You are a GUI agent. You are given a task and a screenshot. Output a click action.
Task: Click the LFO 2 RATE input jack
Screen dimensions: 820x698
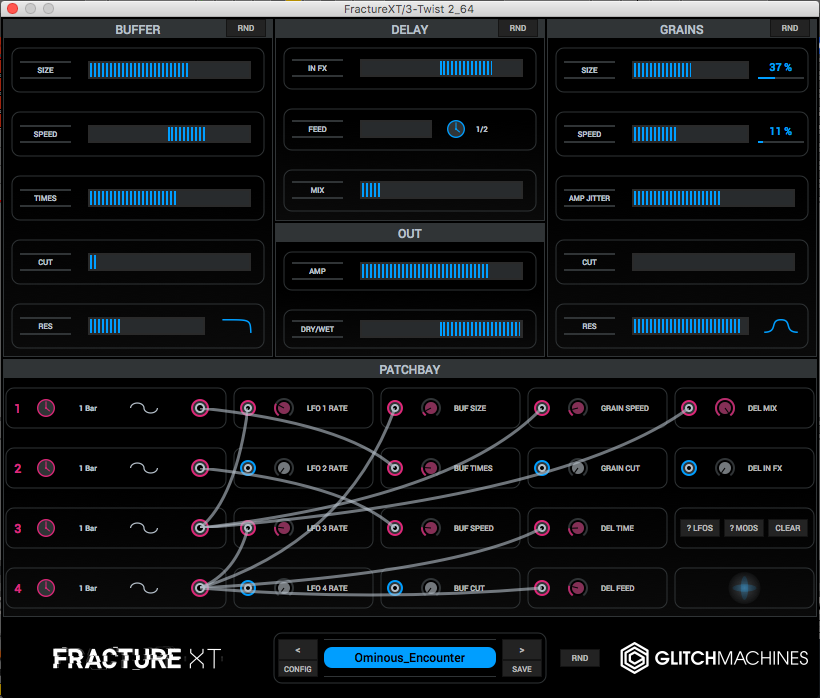tap(248, 468)
